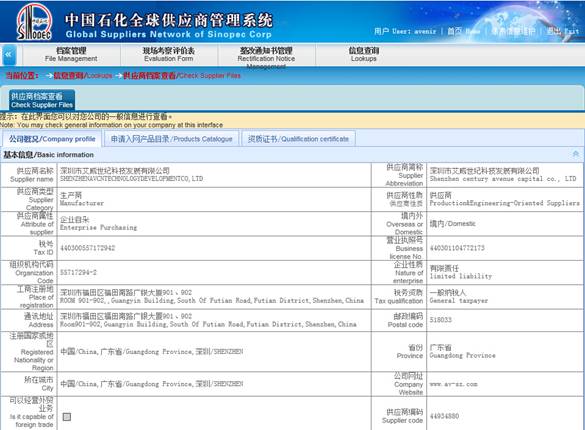Click the user name avenir in header
Viewport: 585px width, 430px height.
click(x=425, y=32)
